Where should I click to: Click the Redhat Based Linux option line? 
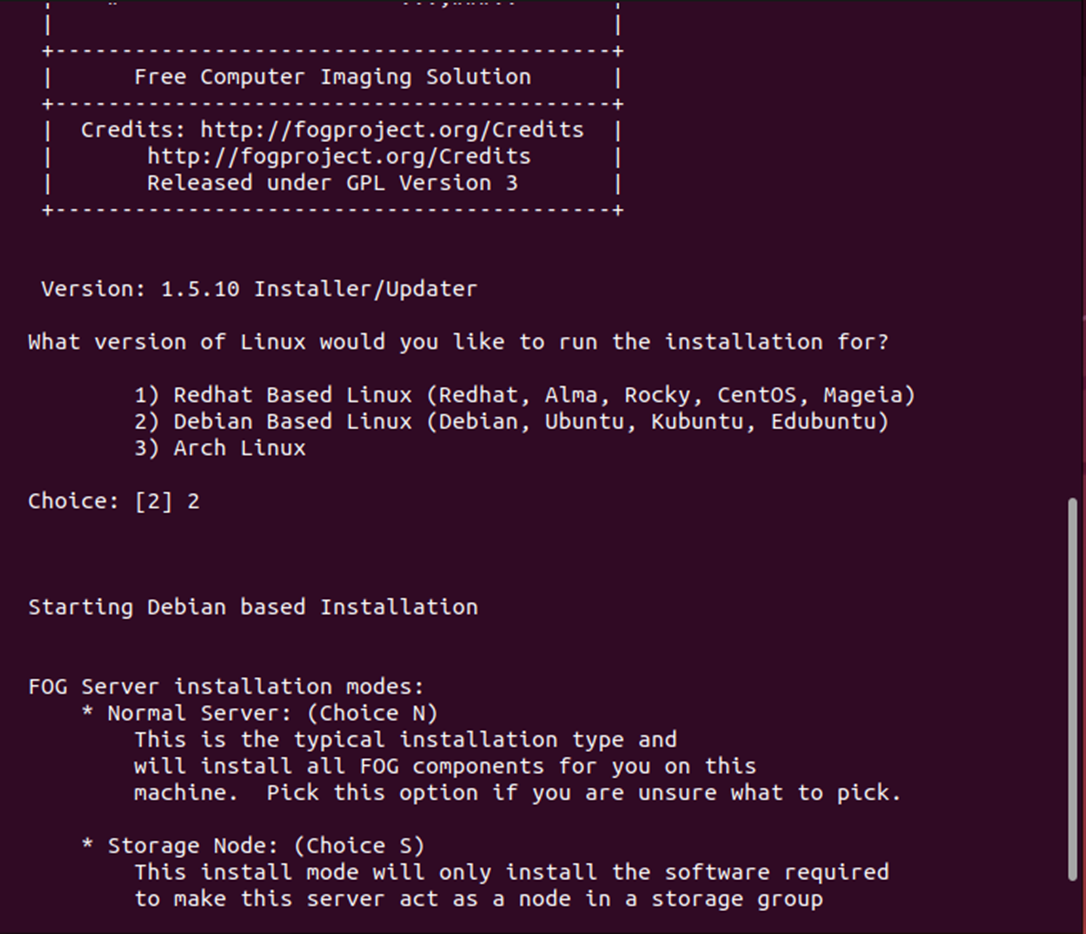(524, 395)
